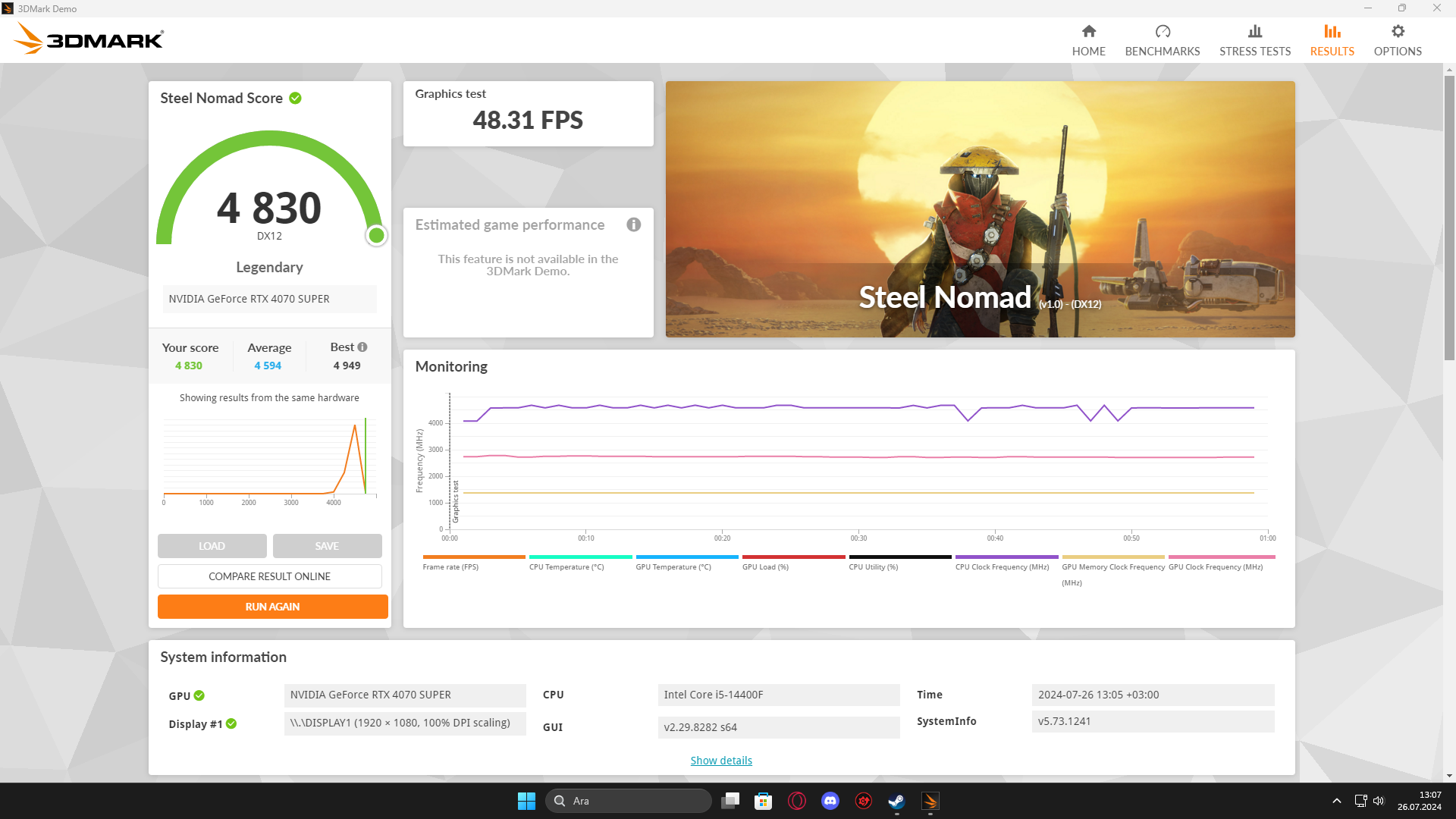Click info icon on Estimated game performance
Image resolution: width=1456 pixels, height=819 pixels.
click(x=634, y=224)
